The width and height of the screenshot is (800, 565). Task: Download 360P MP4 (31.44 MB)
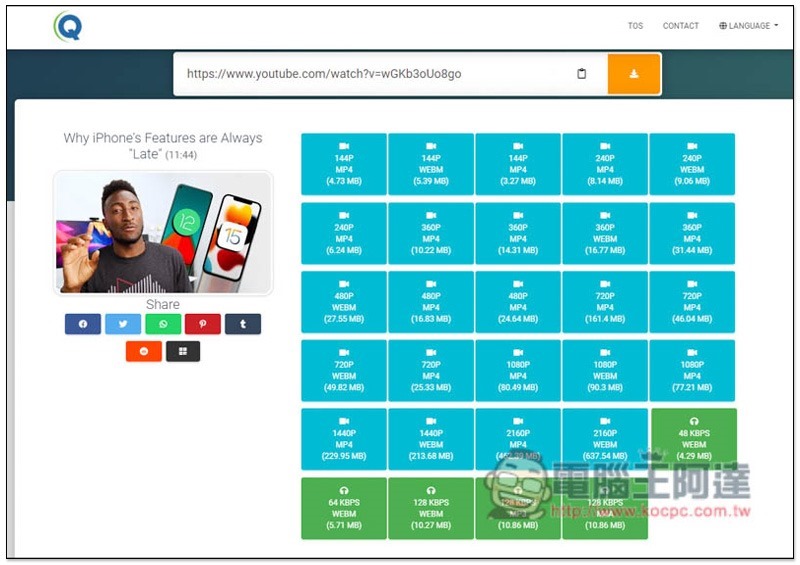pyautogui.click(x=692, y=233)
